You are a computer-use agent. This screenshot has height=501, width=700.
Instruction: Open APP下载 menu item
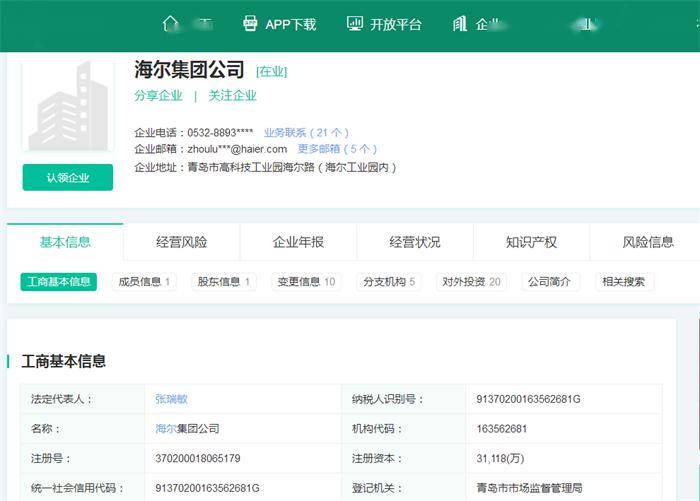coord(280,24)
